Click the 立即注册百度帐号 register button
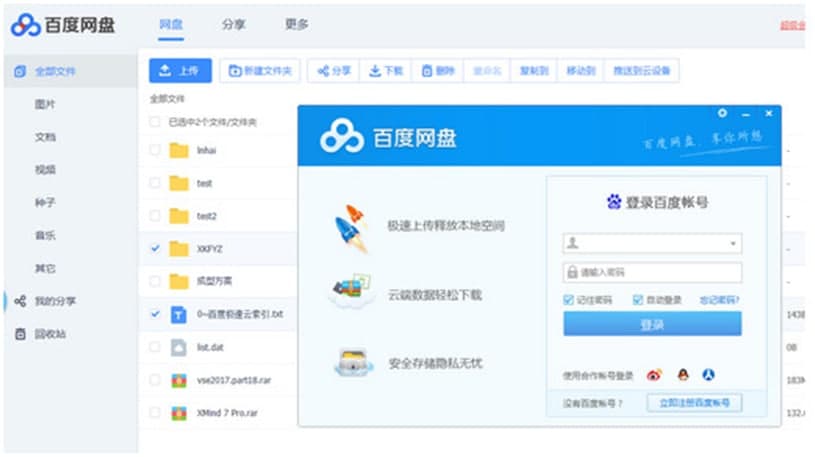 tap(694, 403)
